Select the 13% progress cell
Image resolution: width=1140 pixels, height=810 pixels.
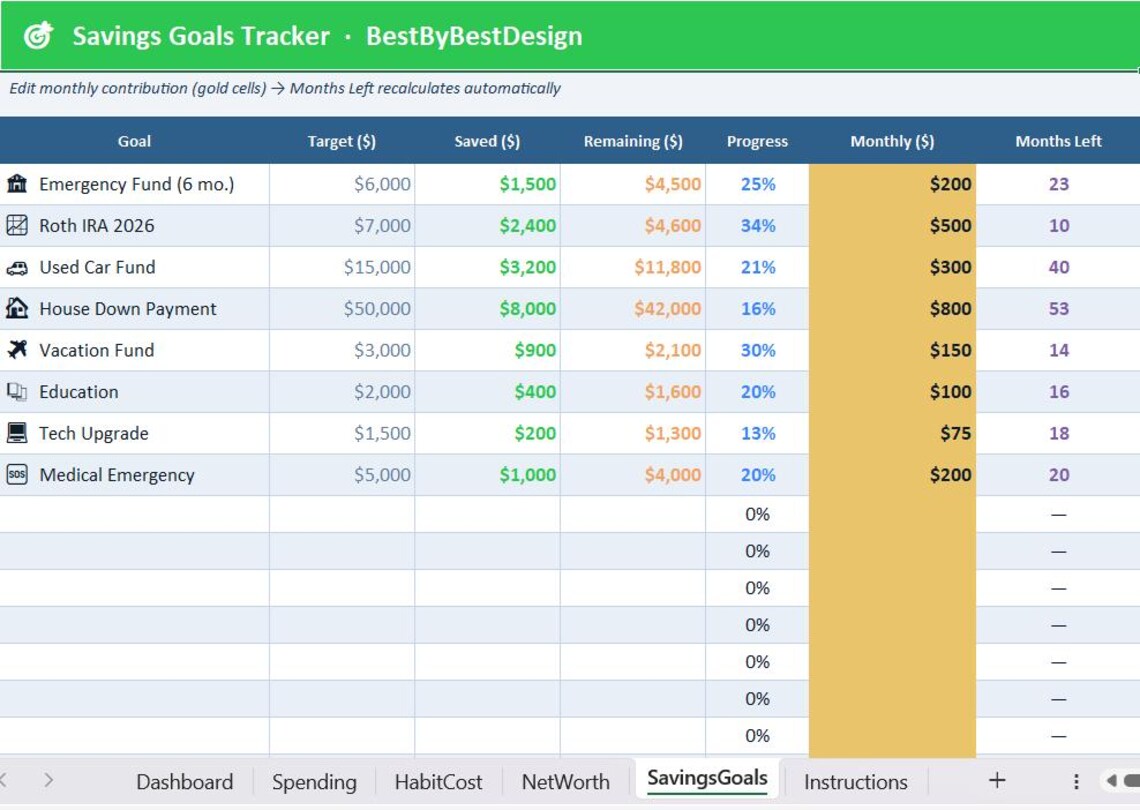tap(757, 433)
